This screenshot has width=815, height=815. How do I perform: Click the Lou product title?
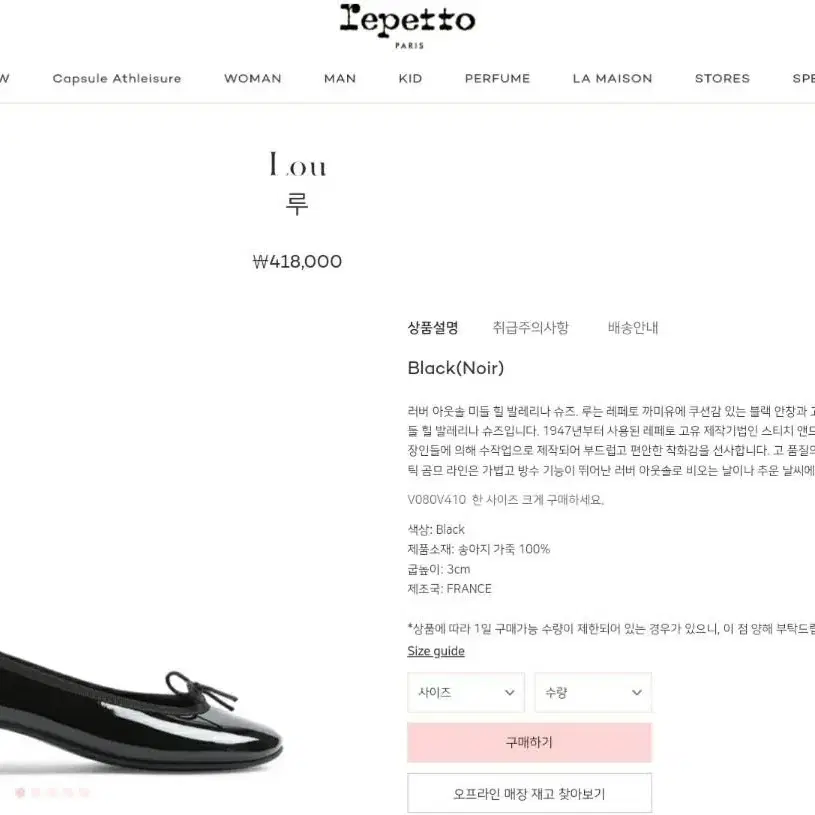298,164
